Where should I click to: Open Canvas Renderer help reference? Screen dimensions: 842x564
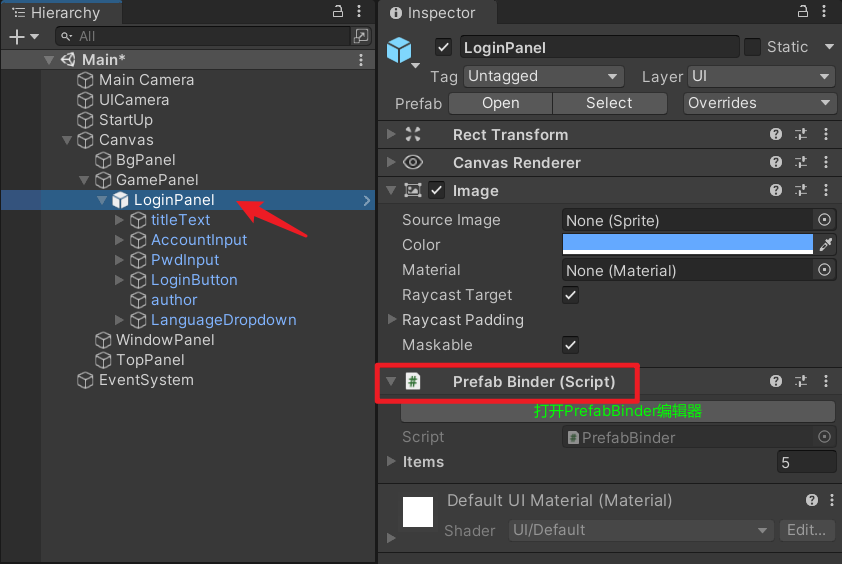click(775, 162)
